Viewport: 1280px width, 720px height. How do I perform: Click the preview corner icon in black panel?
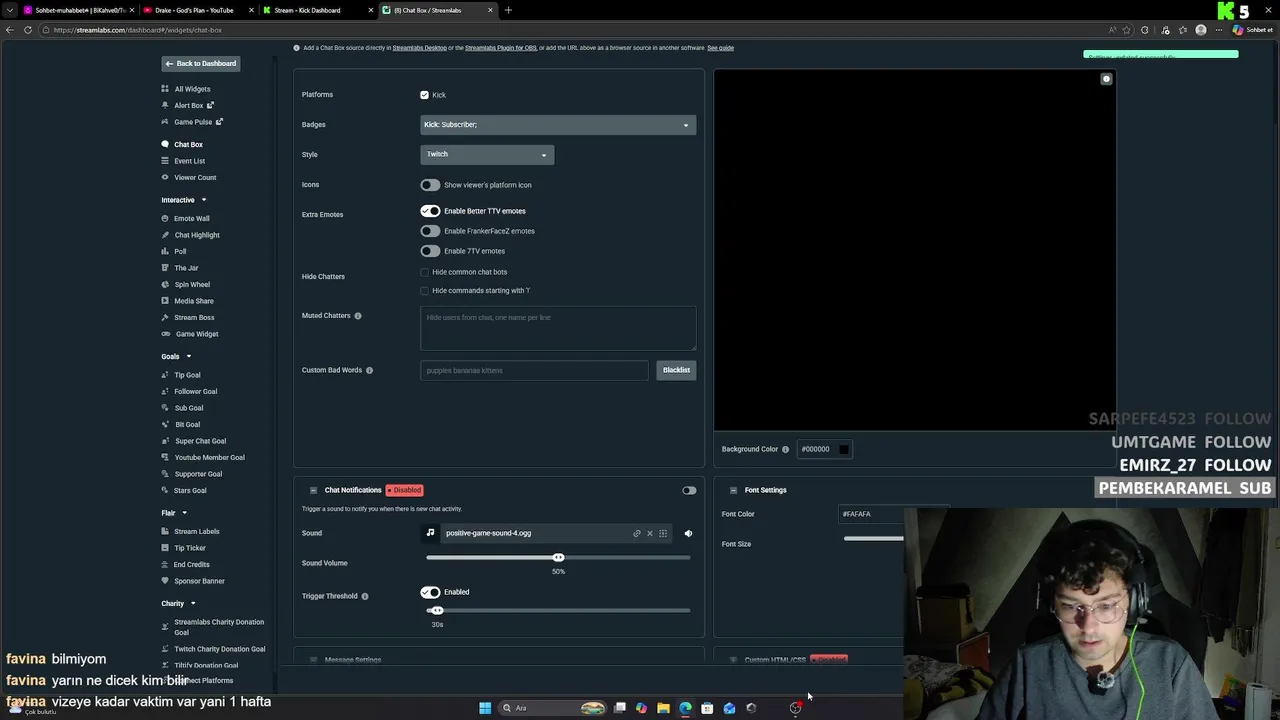[1106, 79]
